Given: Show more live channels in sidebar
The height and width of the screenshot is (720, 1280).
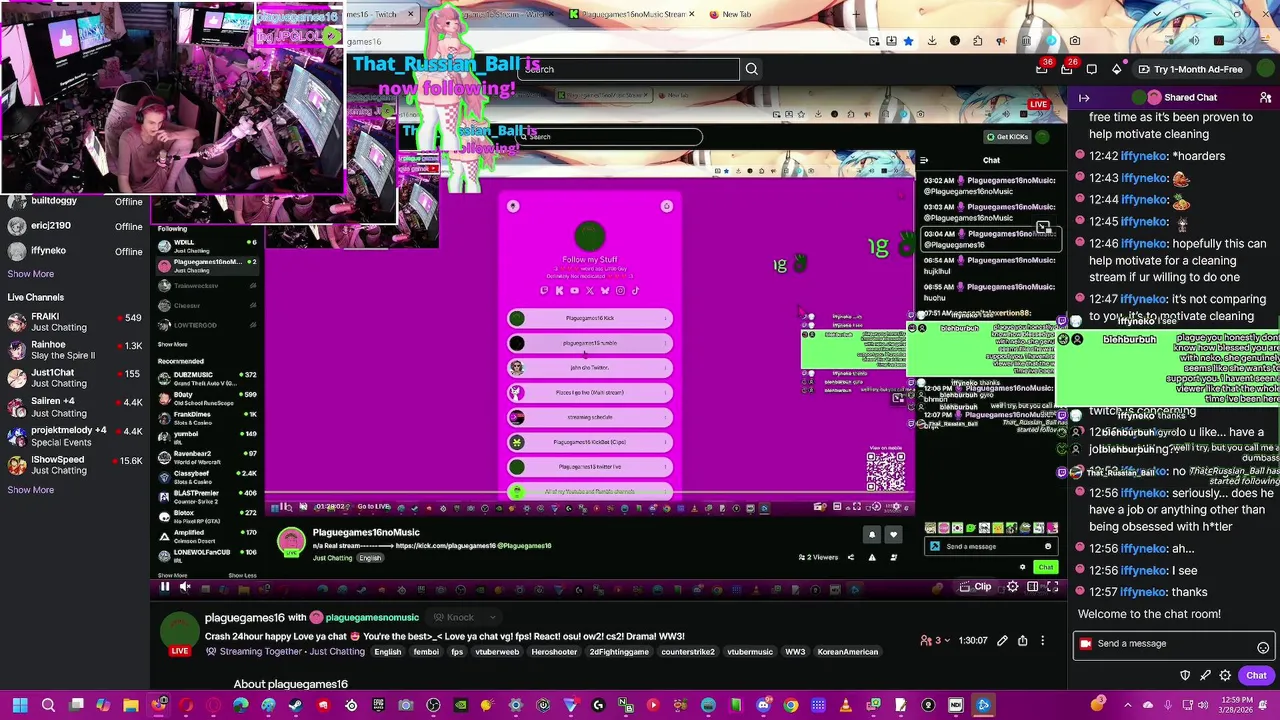Looking at the screenshot, I should tap(31, 490).
